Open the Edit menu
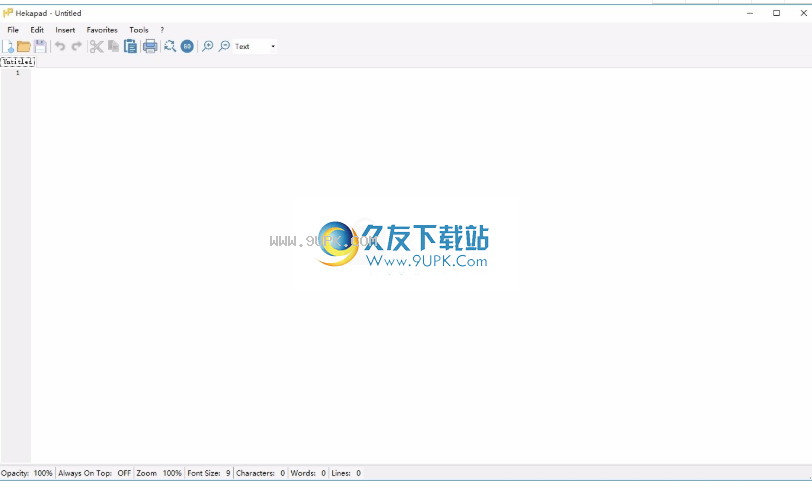The height and width of the screenshot is (488, 812). point(37,30)
